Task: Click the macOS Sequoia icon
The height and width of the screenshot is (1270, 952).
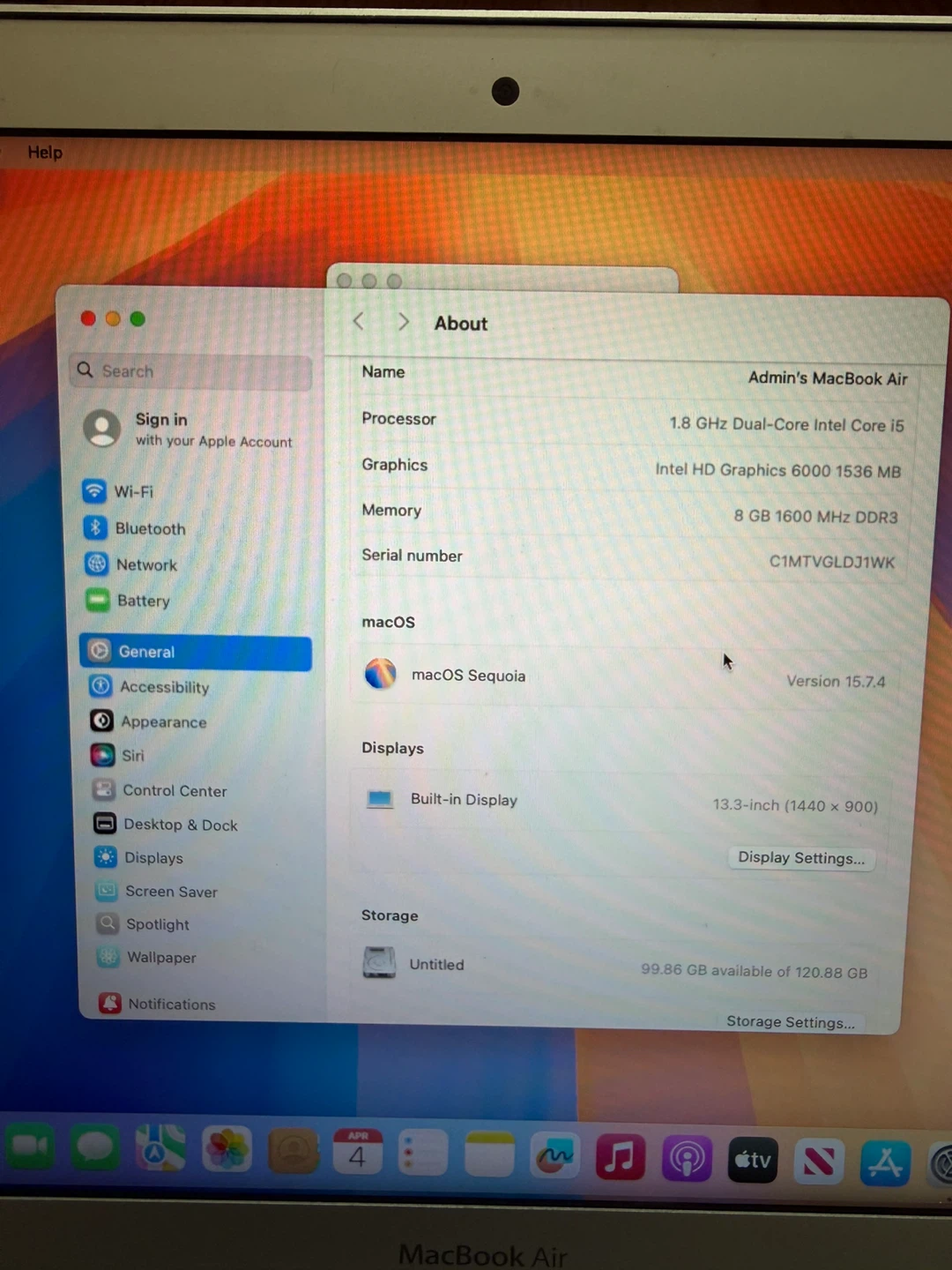Action: [380, 674]
